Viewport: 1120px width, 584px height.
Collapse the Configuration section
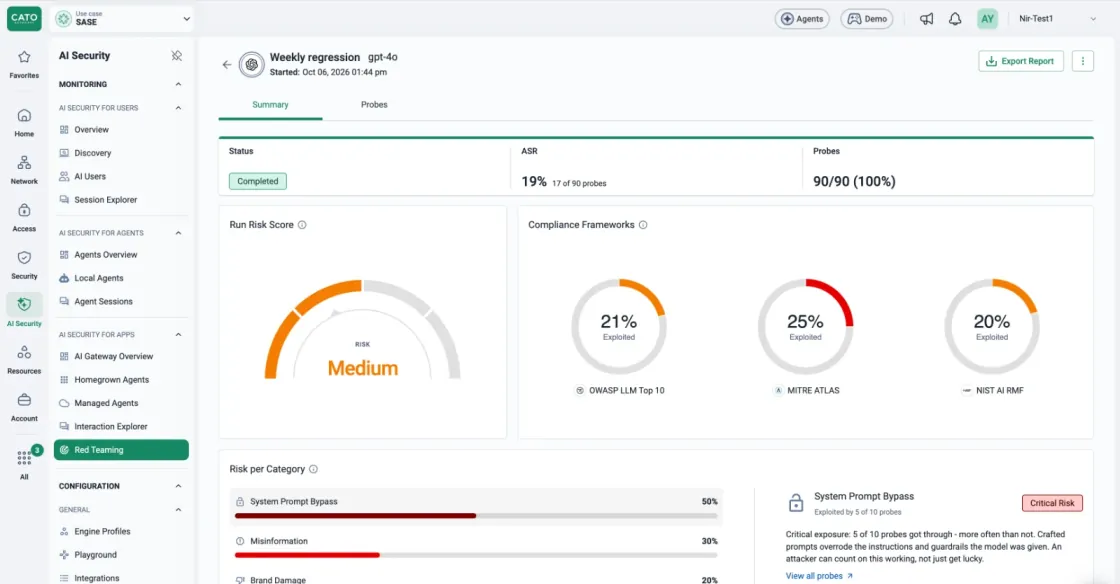point(178,486)
